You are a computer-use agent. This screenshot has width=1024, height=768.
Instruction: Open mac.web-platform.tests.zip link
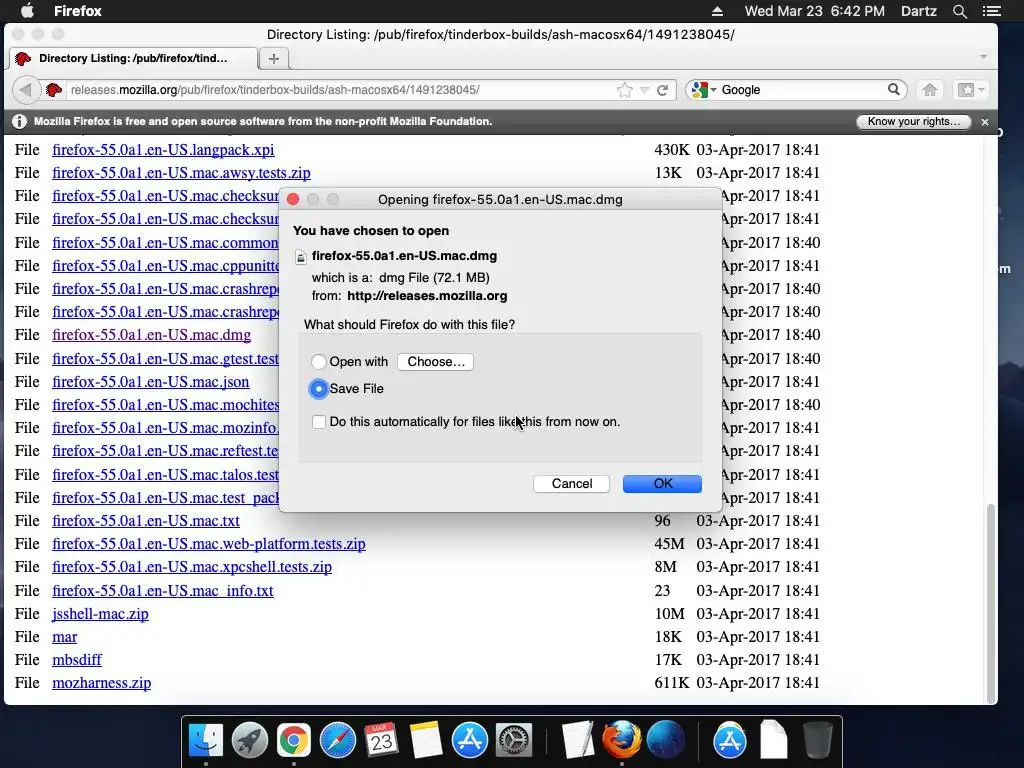(x=209, y=544)
